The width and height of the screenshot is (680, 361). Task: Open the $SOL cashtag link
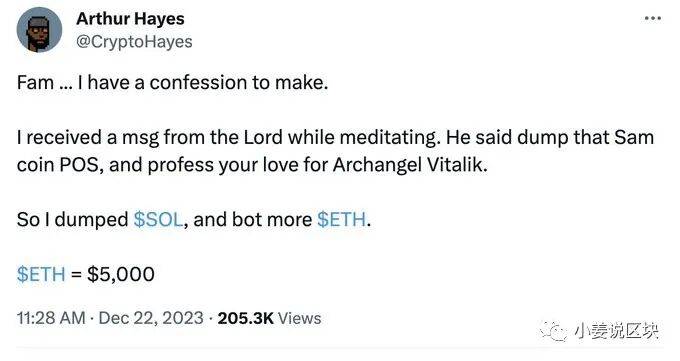(158, 219)
